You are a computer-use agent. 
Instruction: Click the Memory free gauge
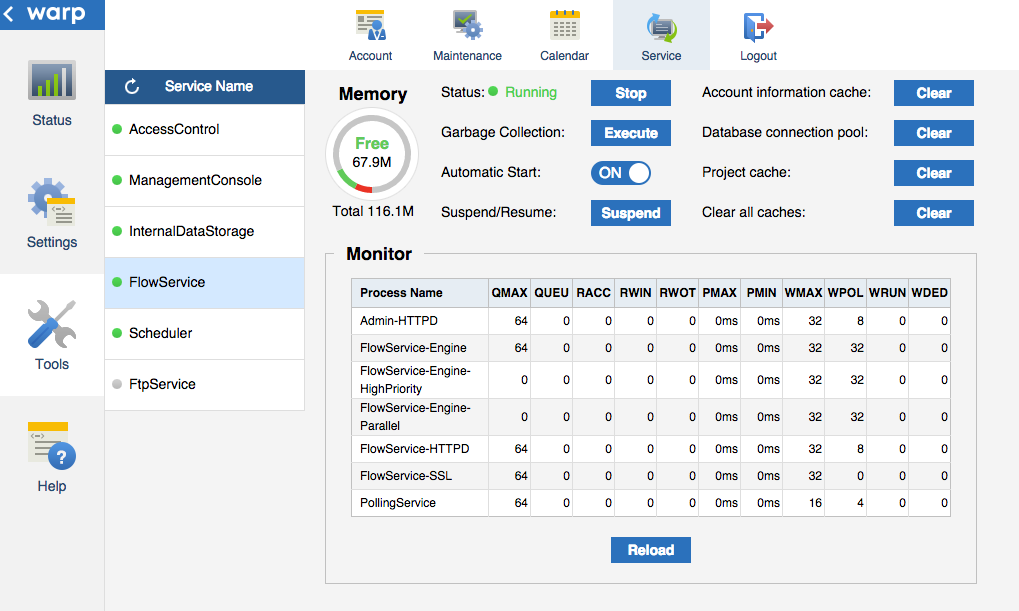(372, 152)
